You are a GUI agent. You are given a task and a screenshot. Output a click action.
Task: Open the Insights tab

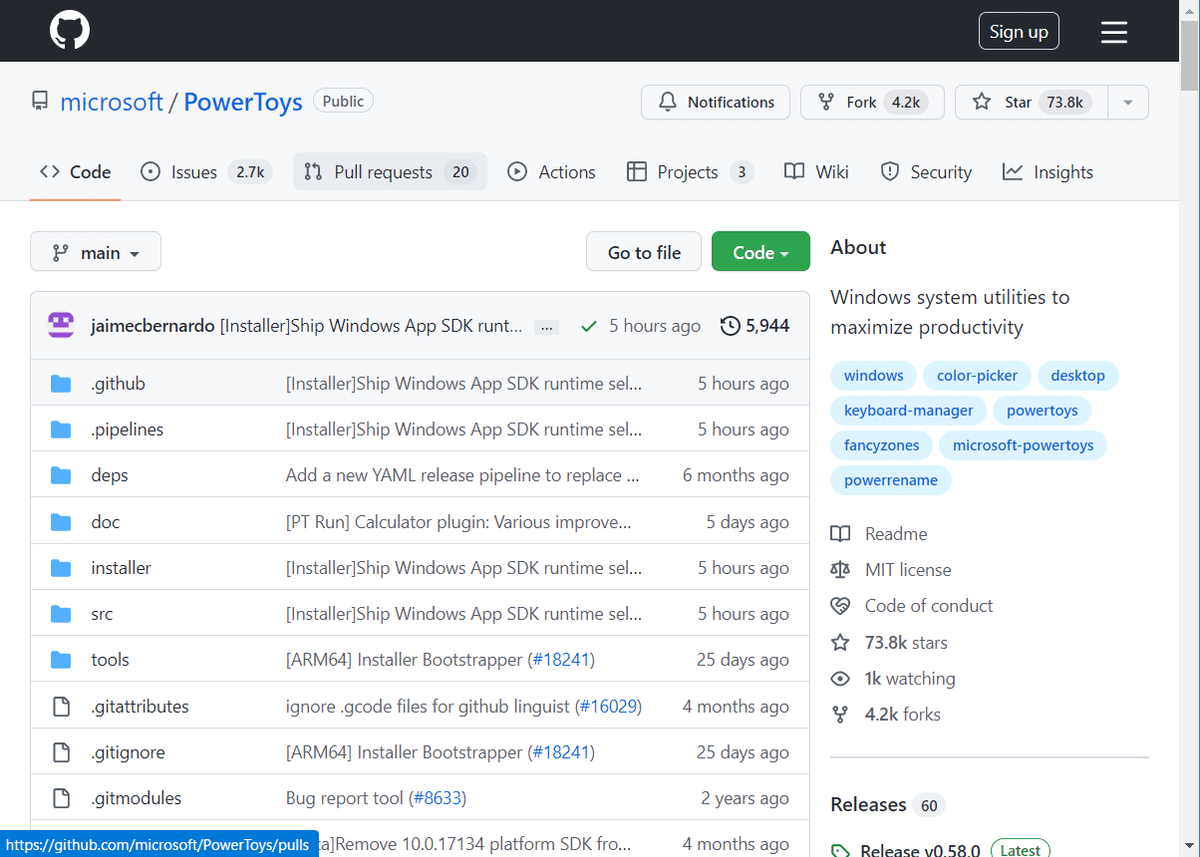coord(1048,172)
